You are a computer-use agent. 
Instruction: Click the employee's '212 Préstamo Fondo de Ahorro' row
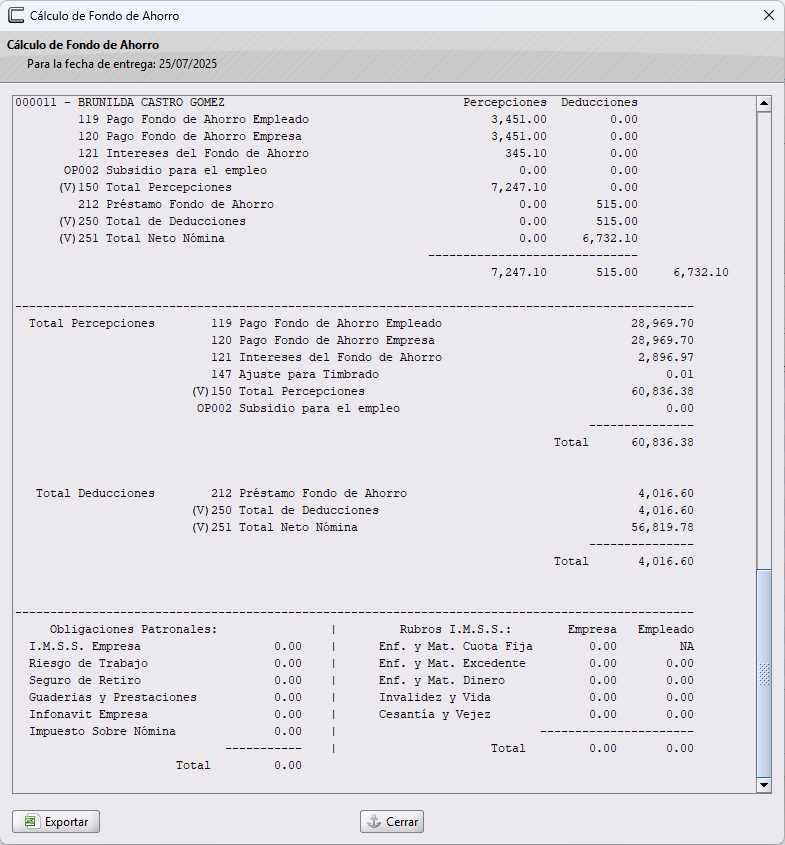(358, 204)
